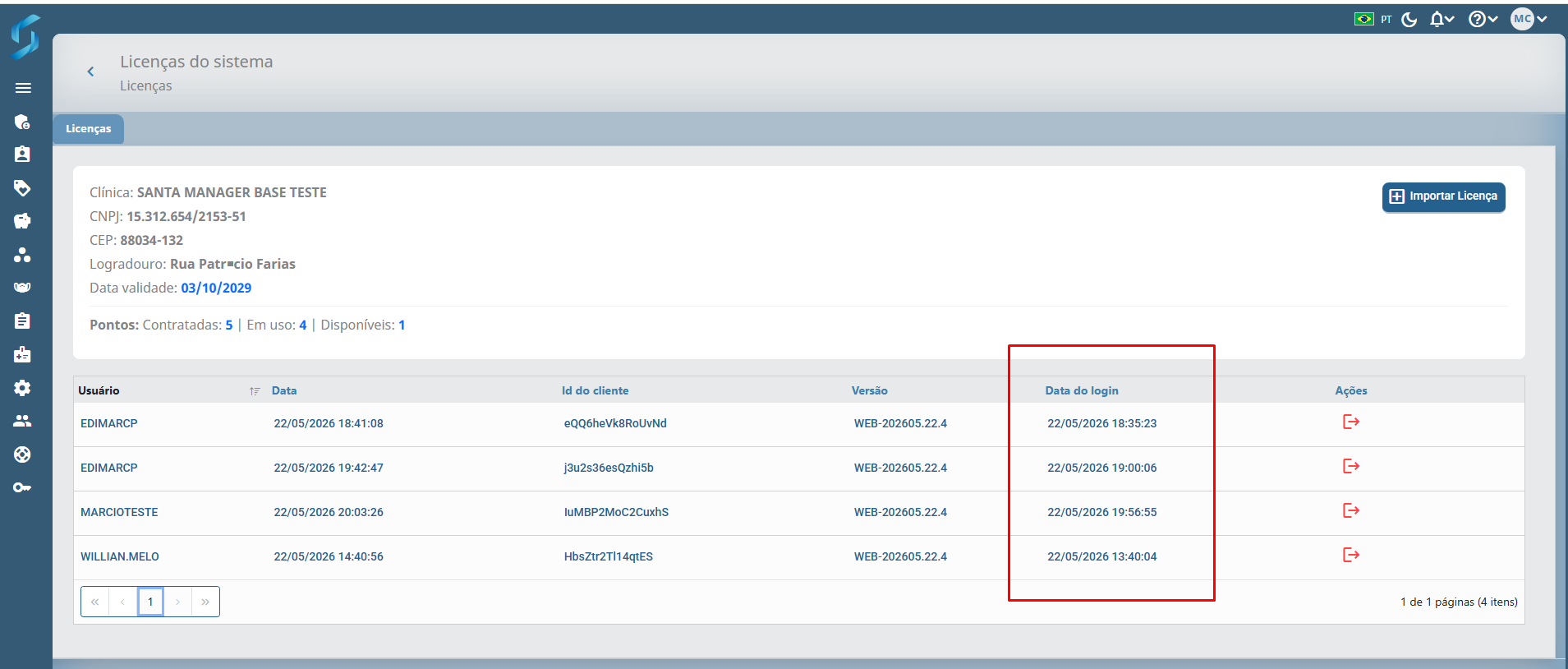Open the three-dots cluster icon in sidebar
Screen dimensions: 1568x669
tap(22, 255)
